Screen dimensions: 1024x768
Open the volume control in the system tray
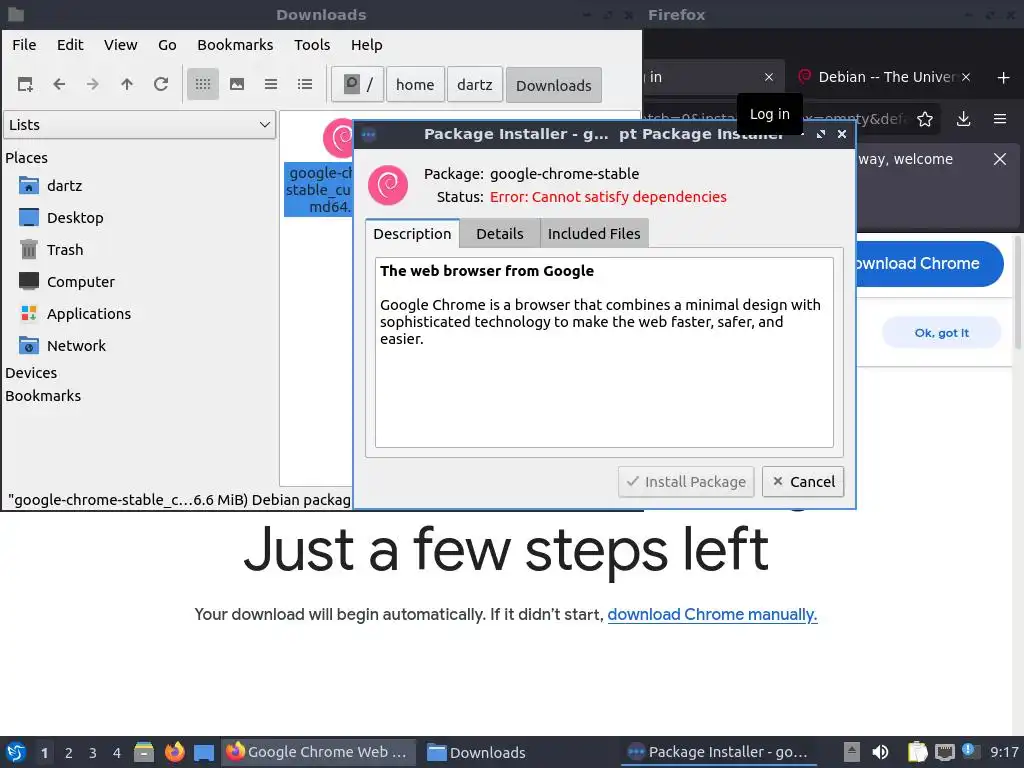click(880, 752)
